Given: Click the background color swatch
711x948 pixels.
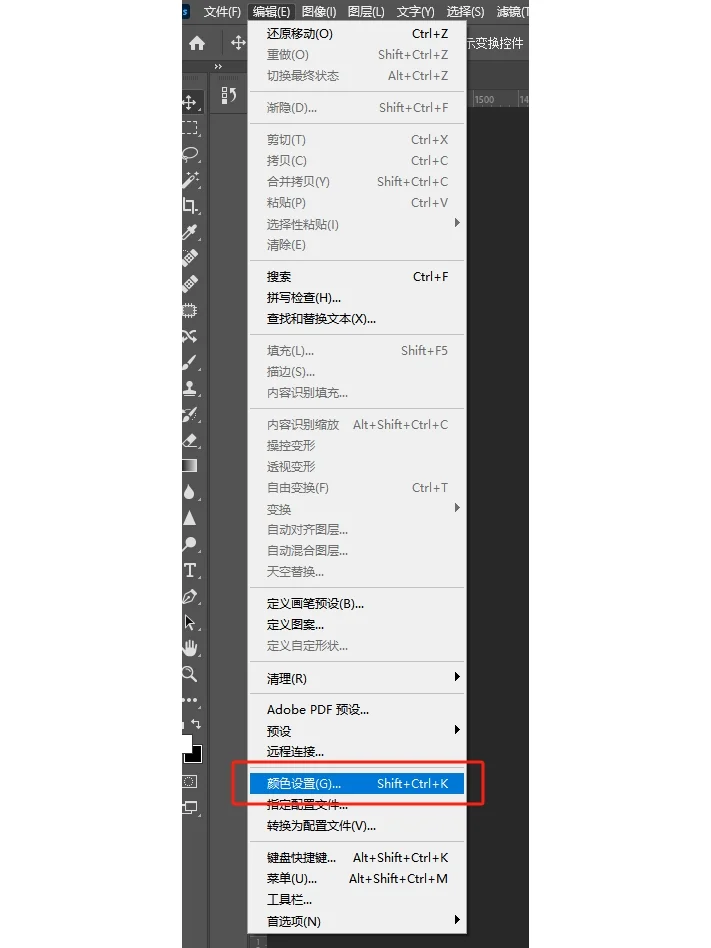Looking at the screenshot, I should 194,754.
